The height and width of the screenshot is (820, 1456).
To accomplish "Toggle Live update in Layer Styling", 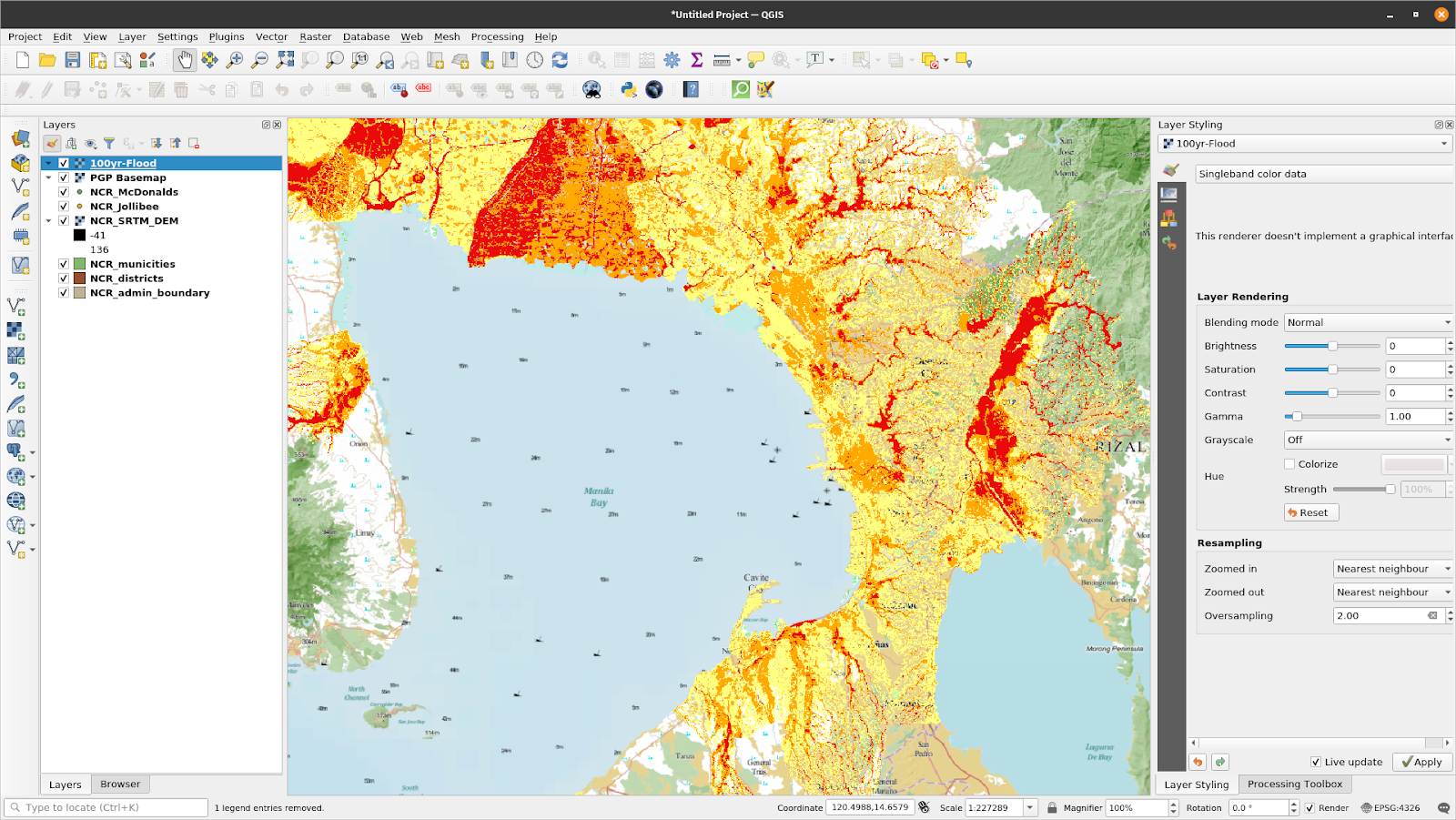I will [x=1315, y=762].
